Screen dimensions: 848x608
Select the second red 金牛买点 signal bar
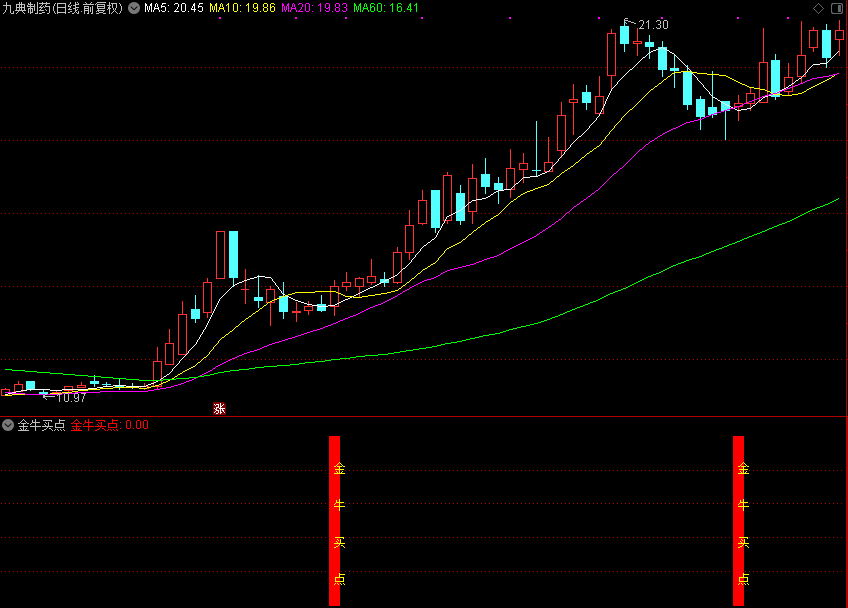[738, 520]
